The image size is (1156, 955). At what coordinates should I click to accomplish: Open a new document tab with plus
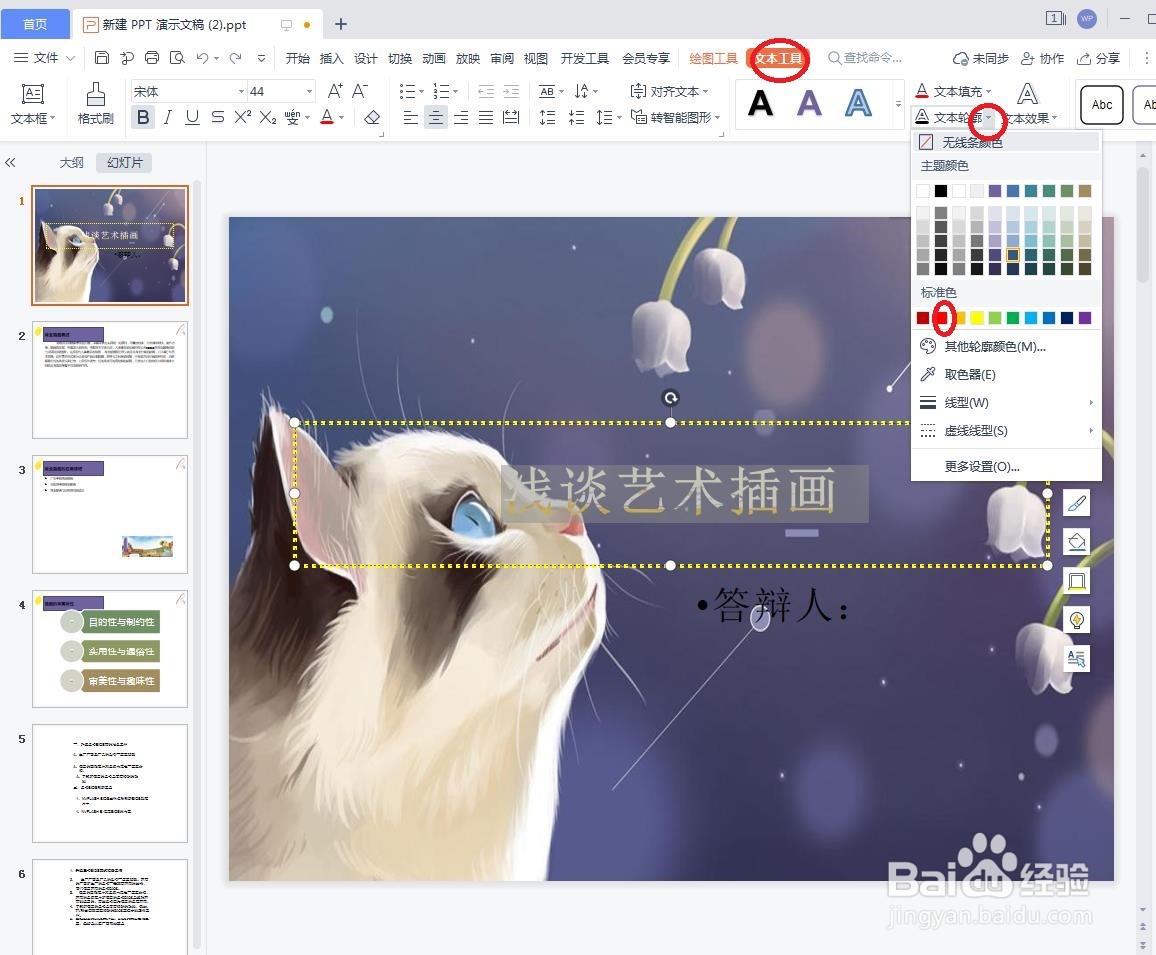(x=341, y=24)
